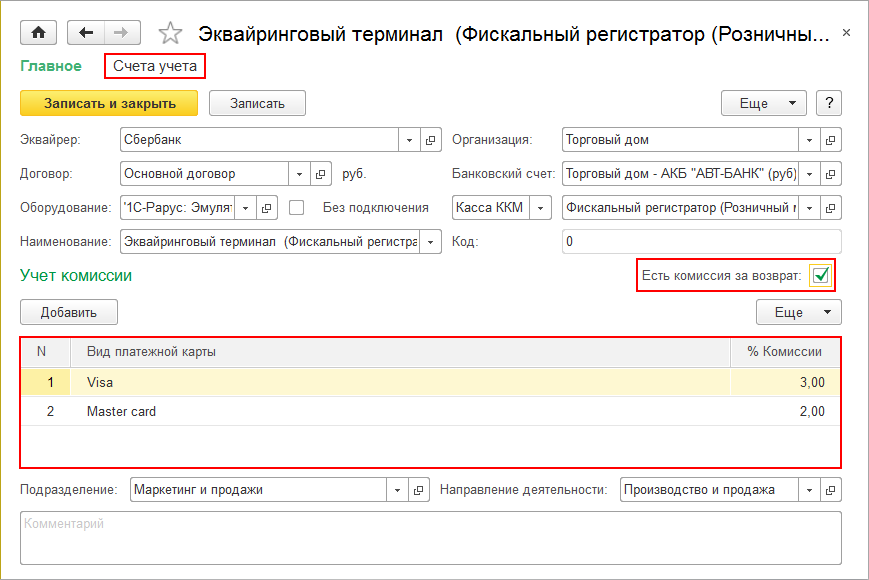Open the Подразделение record icon

tap(419, 490)
